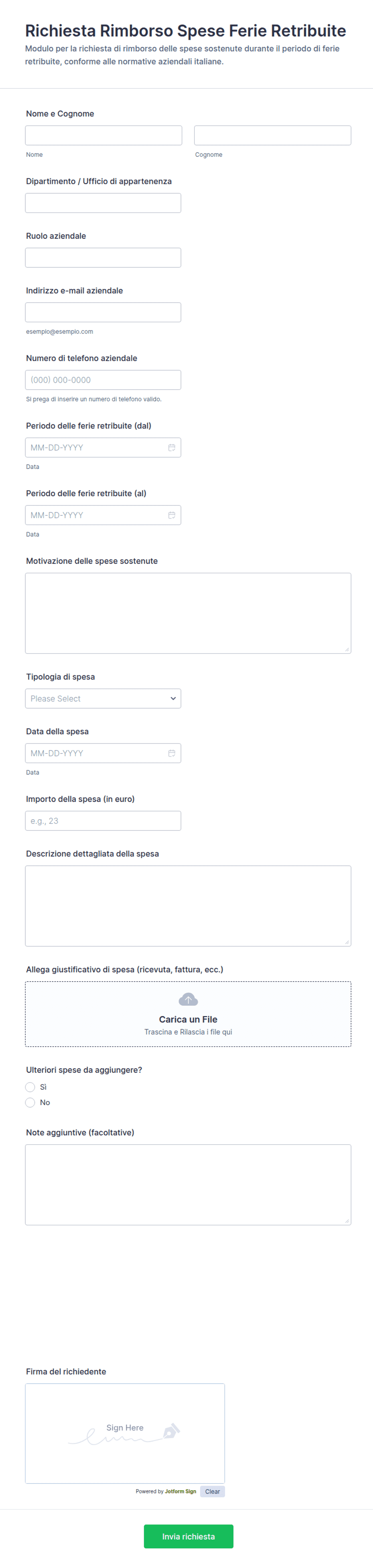Select No for ulteriori spese
This screenshot has height=1568, width=373.
[x=30, y=1102]
